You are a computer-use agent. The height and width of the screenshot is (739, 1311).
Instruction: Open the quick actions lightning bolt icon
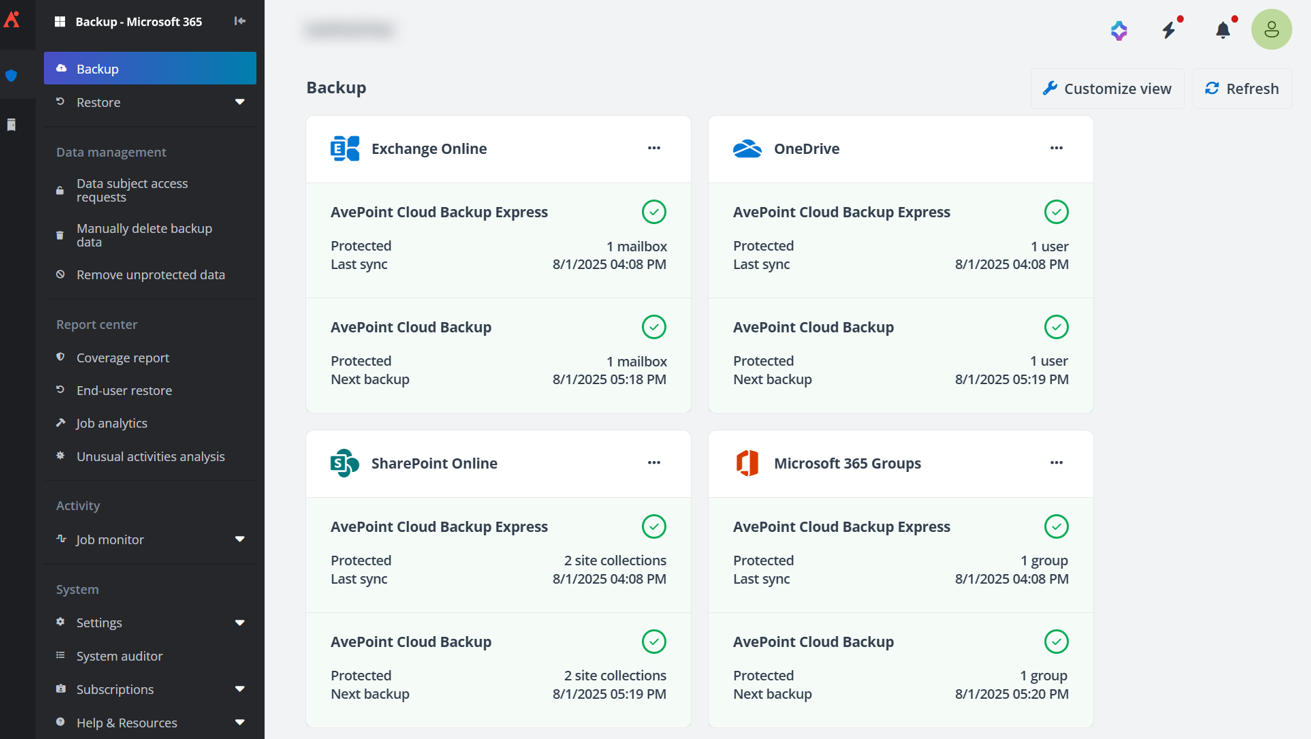tap(1170, 29)
